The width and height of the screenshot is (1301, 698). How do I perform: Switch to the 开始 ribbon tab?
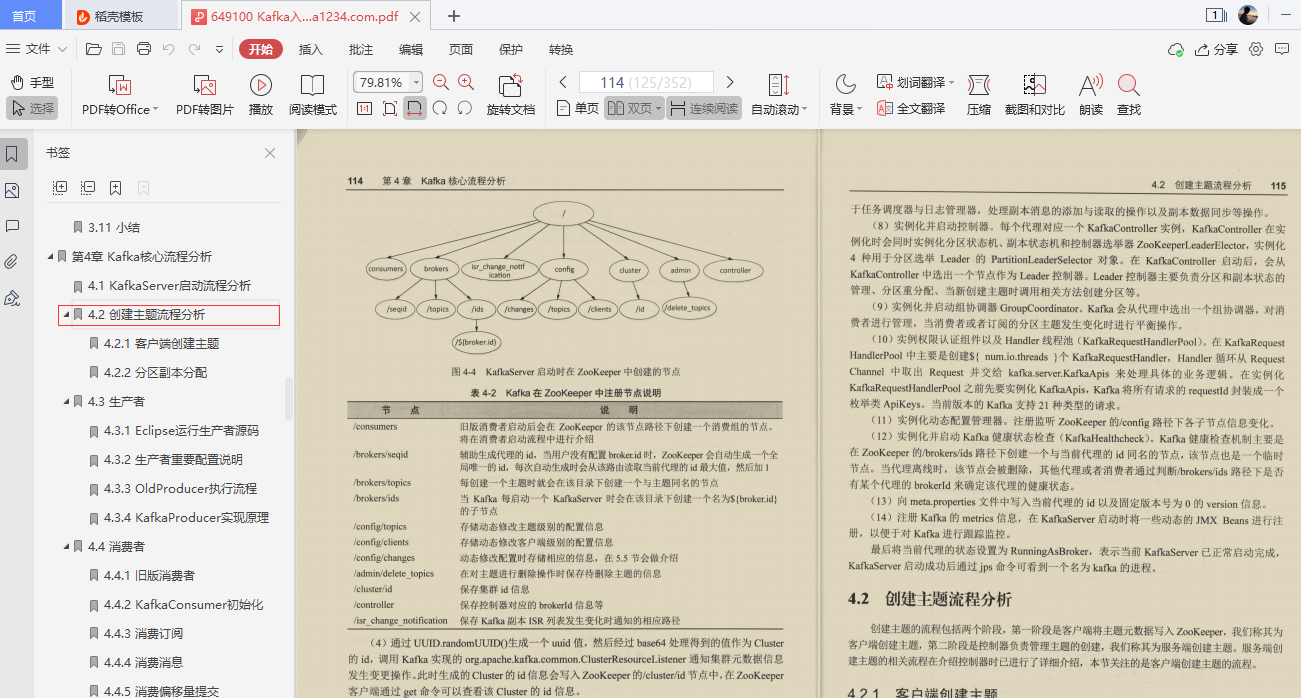261,49
